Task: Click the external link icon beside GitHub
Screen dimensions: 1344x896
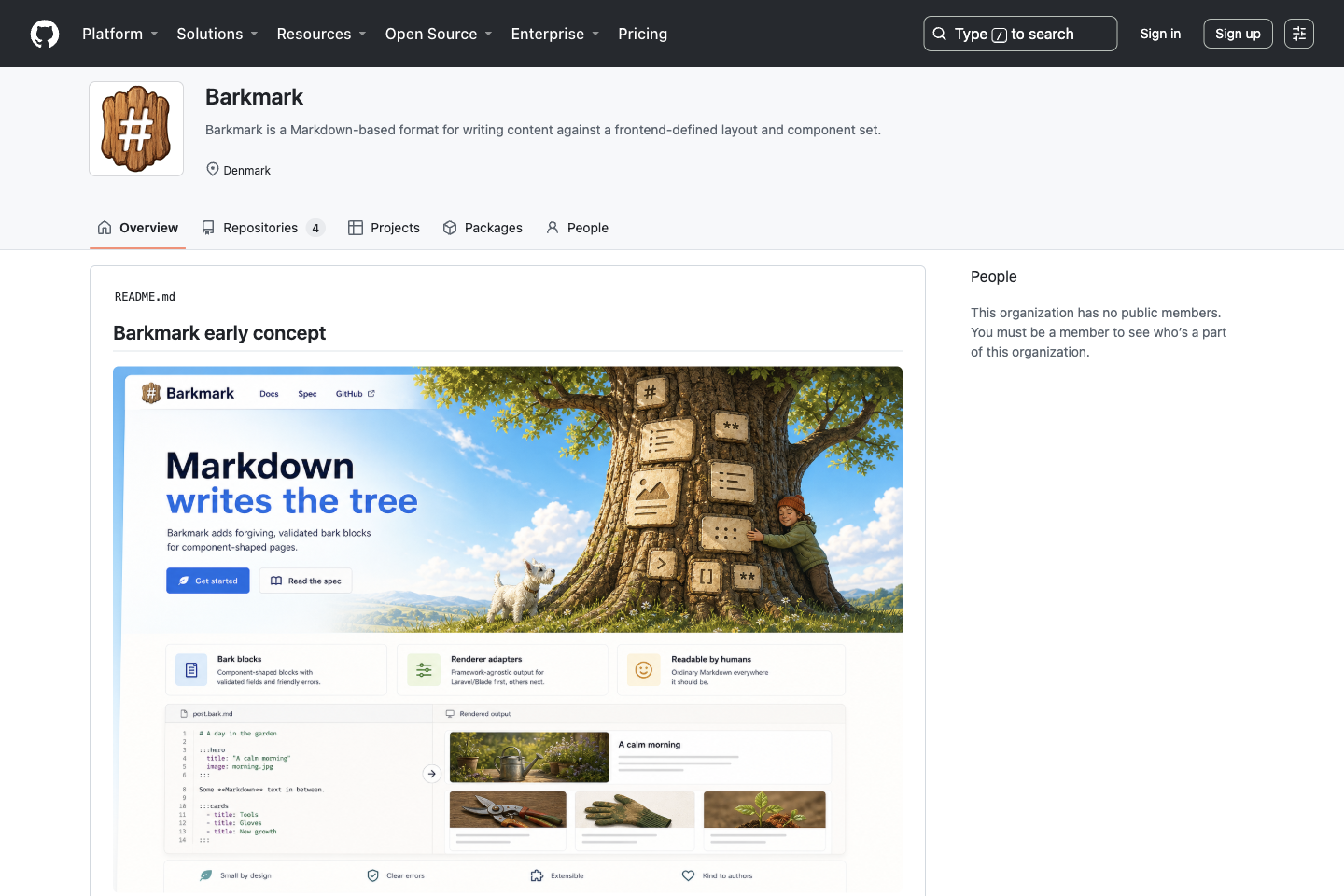Action: (x=371, y=394)
